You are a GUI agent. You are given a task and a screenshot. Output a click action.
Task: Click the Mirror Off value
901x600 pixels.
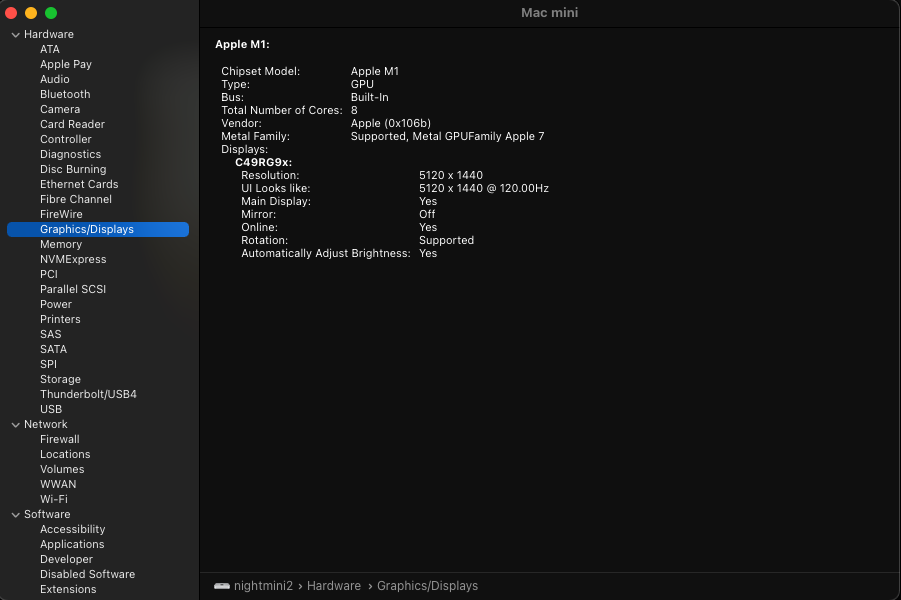[427, 214]
